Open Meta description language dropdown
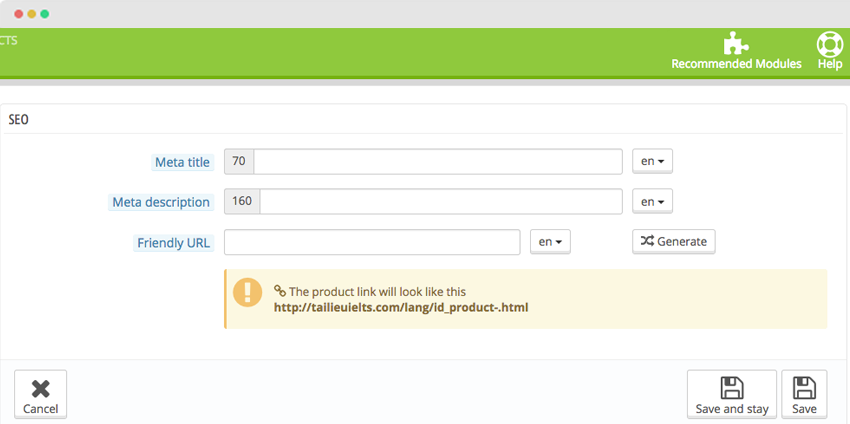 point(653,202)
